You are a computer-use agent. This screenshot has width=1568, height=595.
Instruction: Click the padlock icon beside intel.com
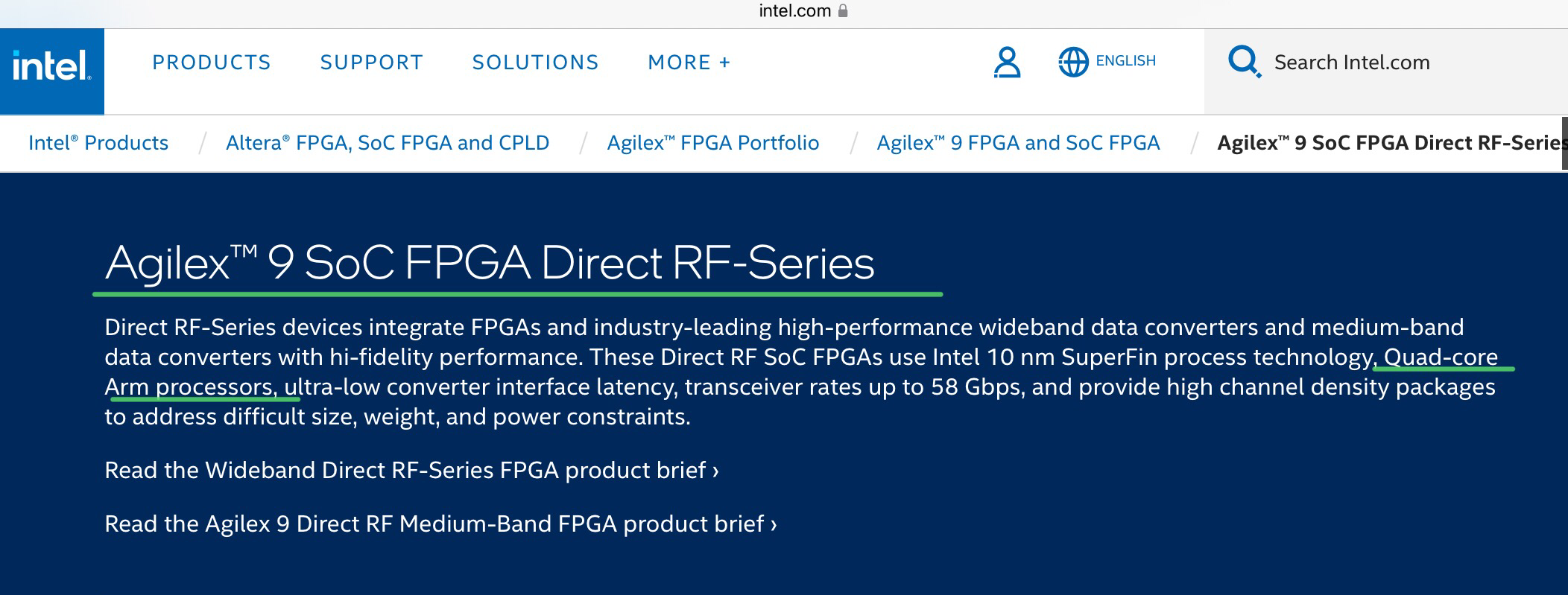click(844, 10)
